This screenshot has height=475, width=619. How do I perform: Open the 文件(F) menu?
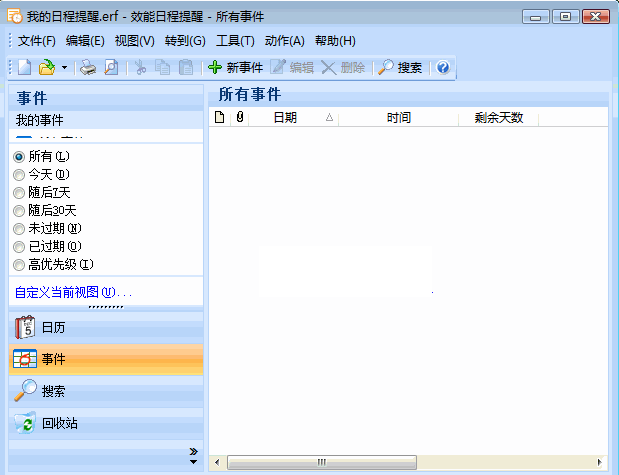coord(37,41)
